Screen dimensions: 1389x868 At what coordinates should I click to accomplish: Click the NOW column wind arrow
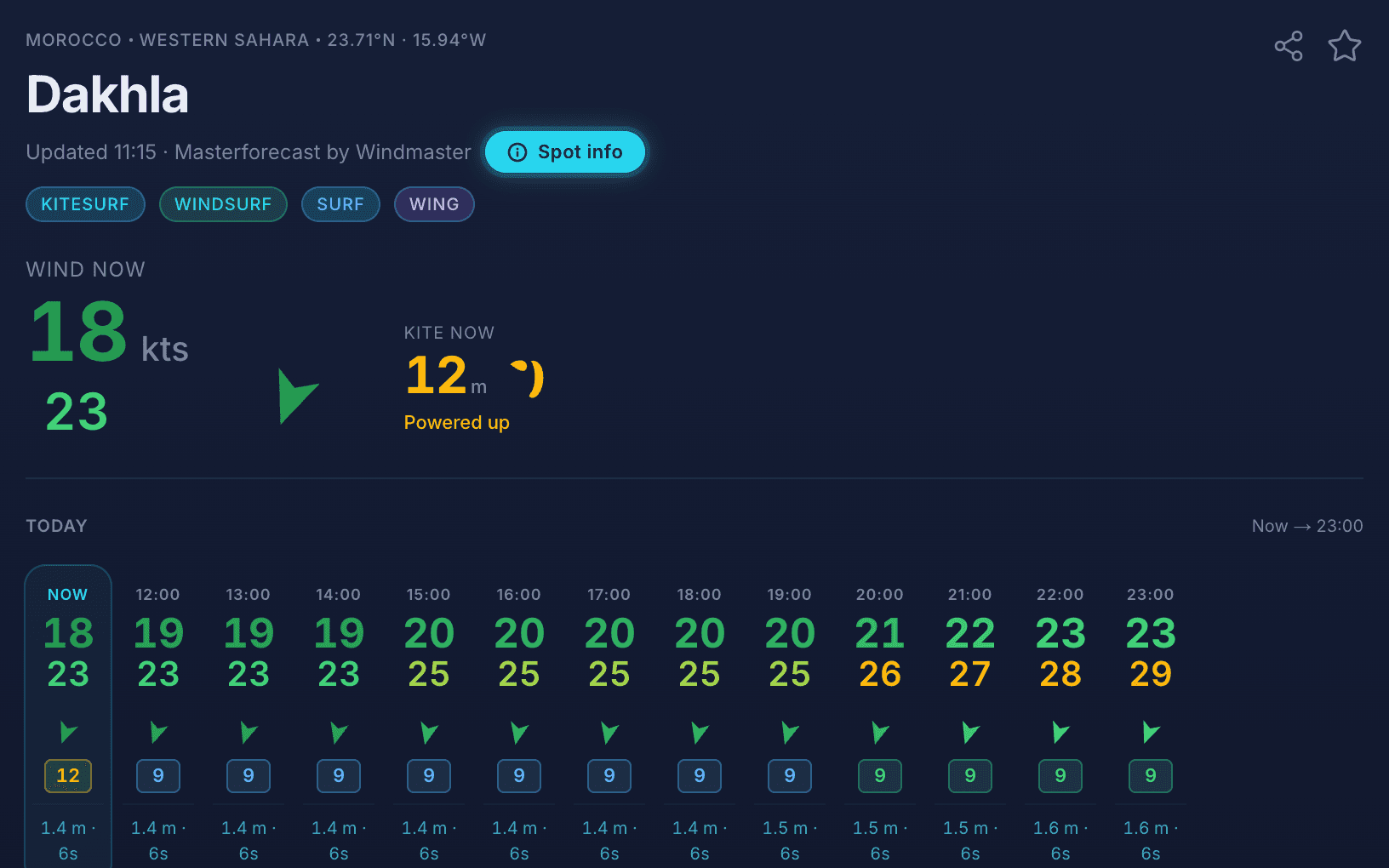[68, 732]
